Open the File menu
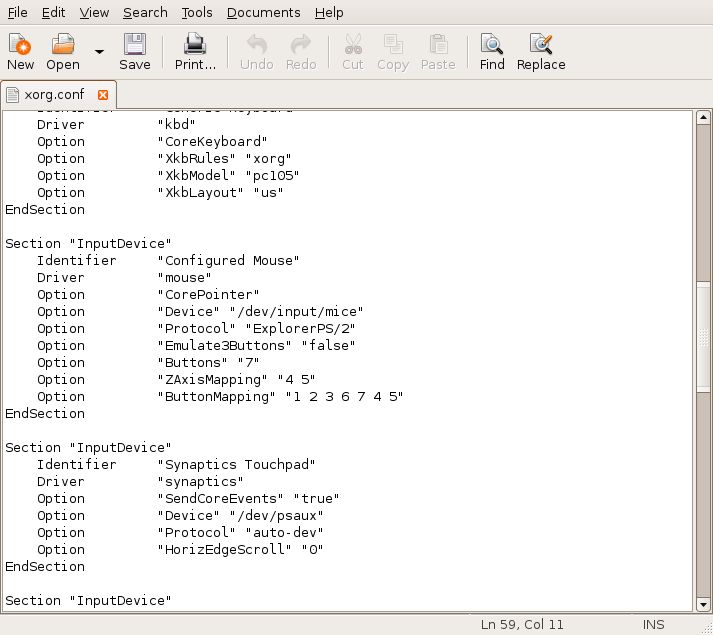The width and height of the screenshot is (713, 635). click(x=18, y=13)
